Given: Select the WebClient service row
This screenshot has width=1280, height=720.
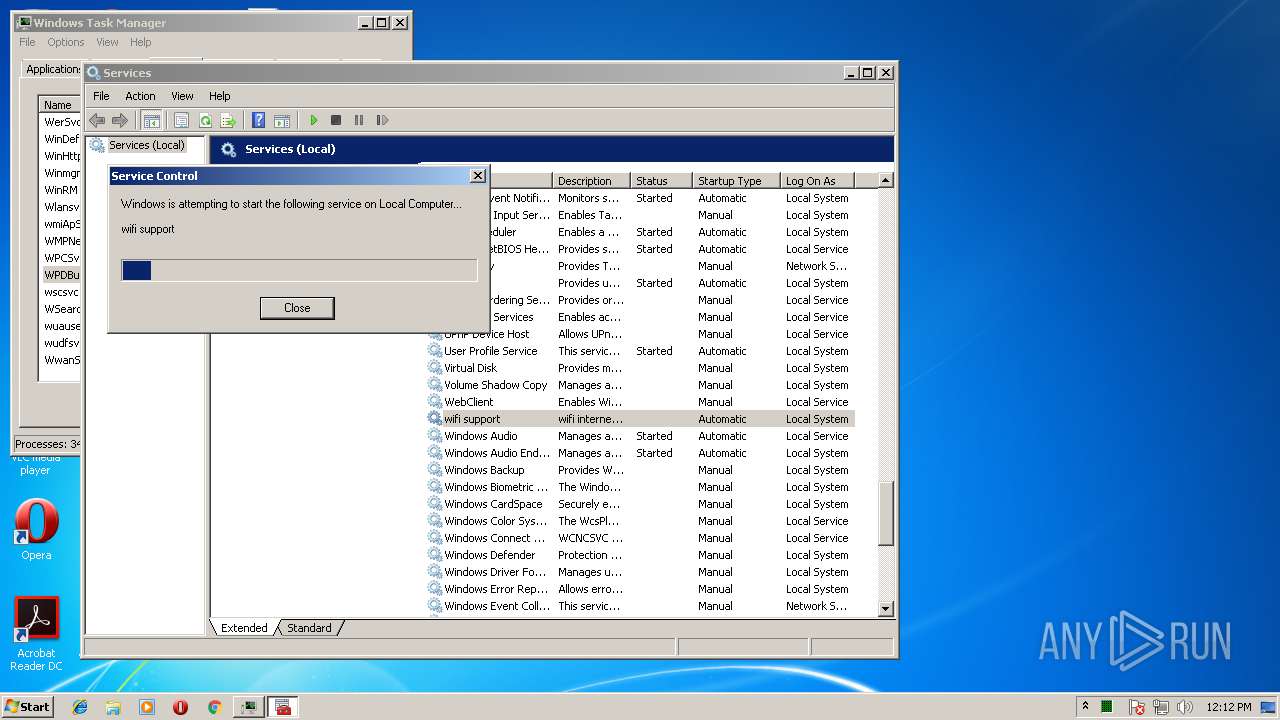Looking at the screenshot, I should (640, 402).
